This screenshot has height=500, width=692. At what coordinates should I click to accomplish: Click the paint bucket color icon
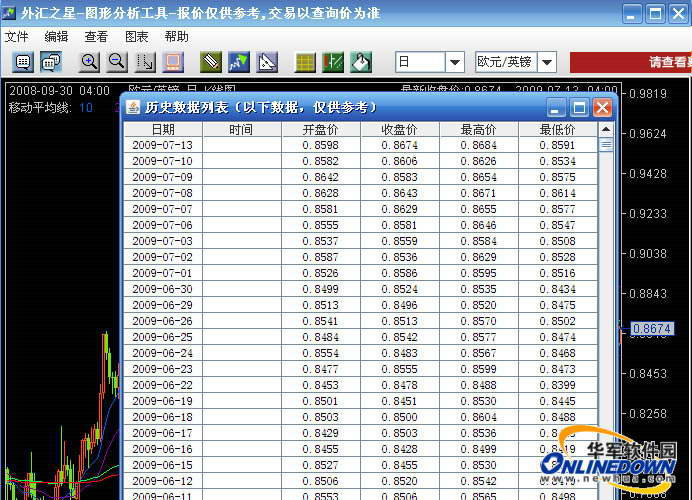point(361,62)
